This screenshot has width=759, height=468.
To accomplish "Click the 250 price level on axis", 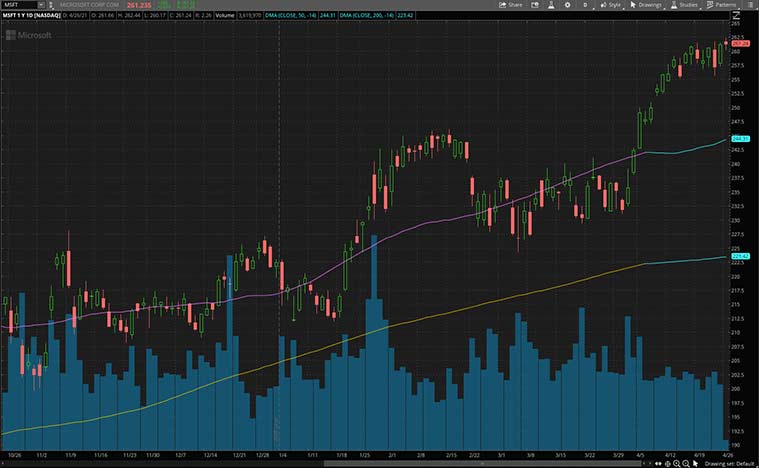I will [x=735, y=108].
